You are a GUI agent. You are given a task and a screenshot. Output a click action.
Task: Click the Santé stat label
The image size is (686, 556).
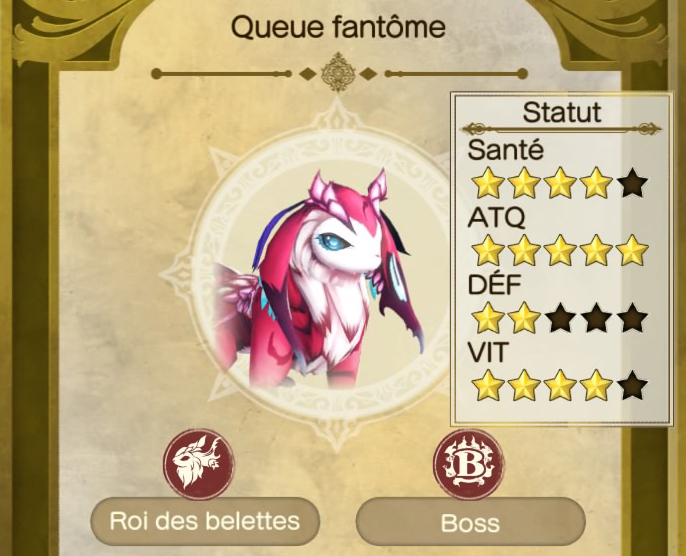506,150
